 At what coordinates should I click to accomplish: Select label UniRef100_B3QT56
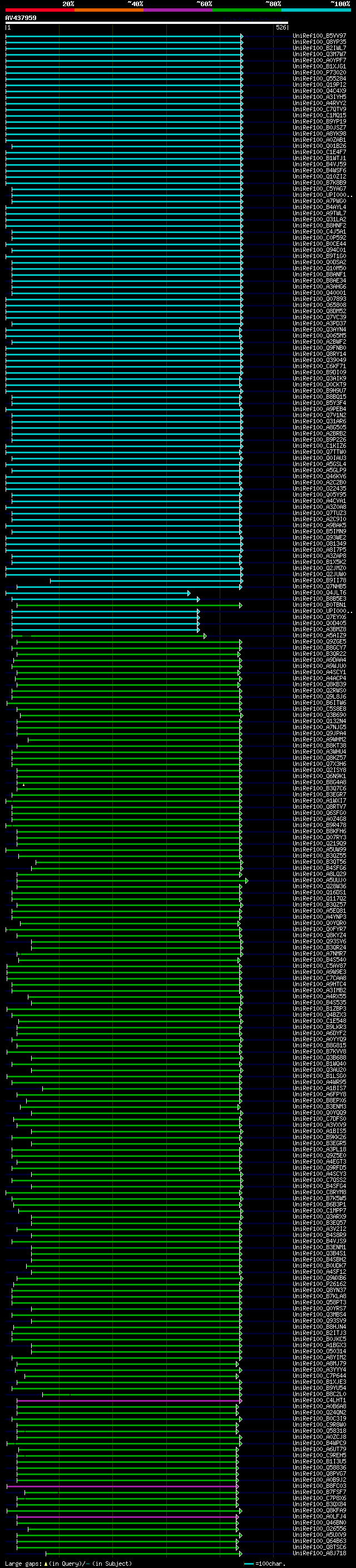tap(319, 862)
